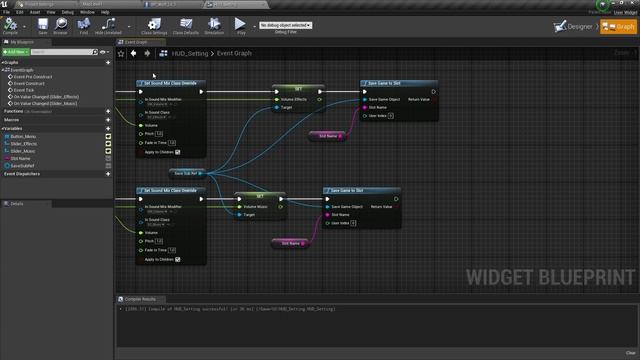Click Clear button in Compiler Results
This screenshot has height=360, width=640.
[630, 353]
